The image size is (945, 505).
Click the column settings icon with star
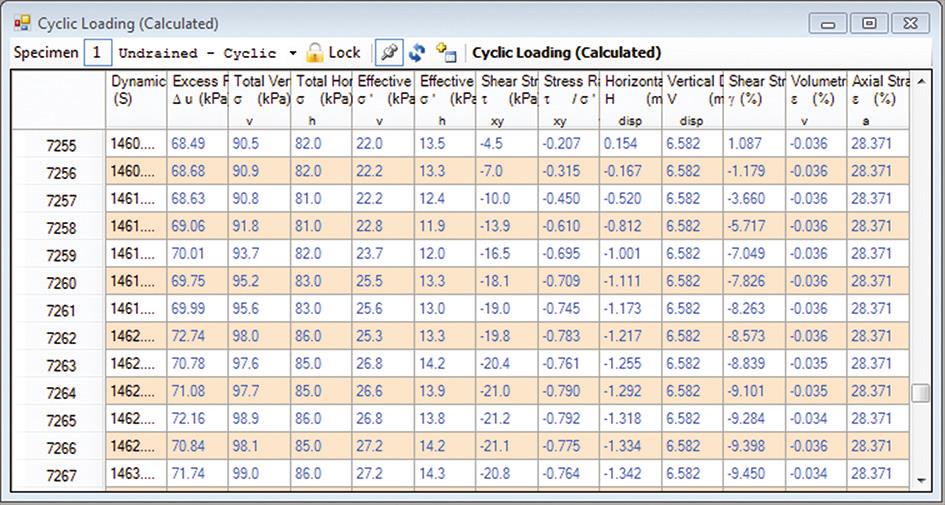click(x=446, y=53)
